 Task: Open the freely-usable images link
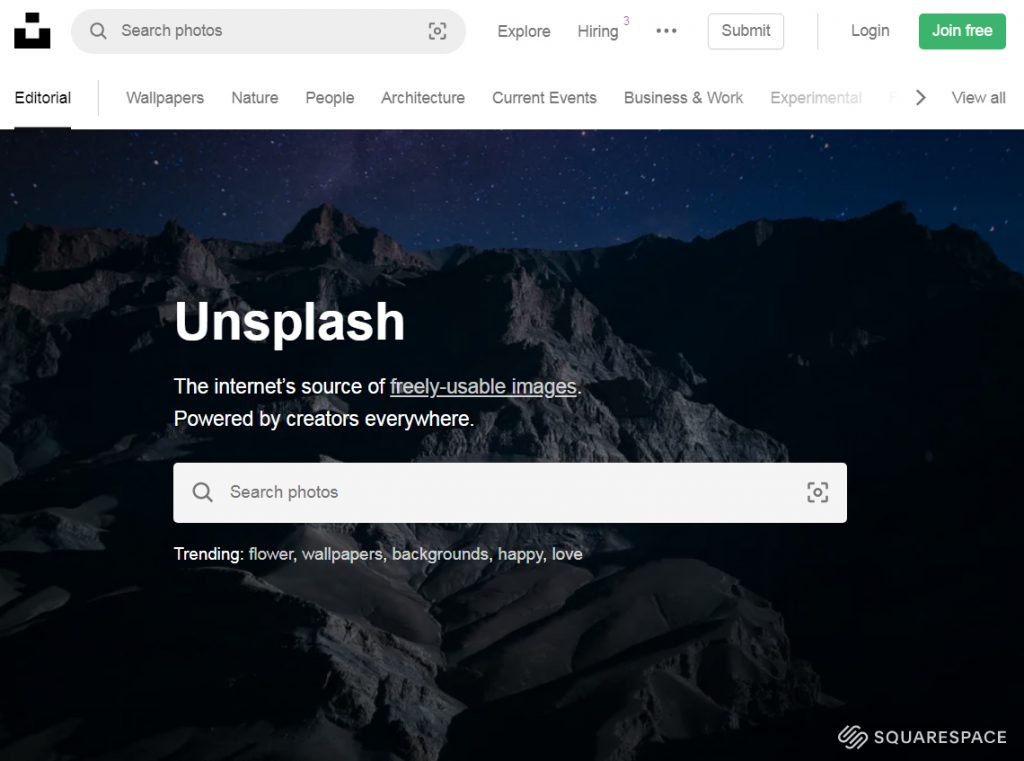[x=483, y=387]
